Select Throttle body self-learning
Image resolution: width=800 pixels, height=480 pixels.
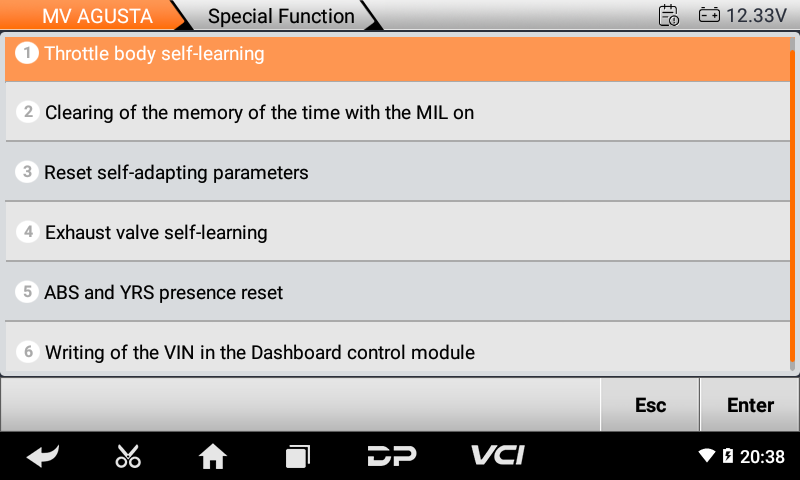(400, 54)
